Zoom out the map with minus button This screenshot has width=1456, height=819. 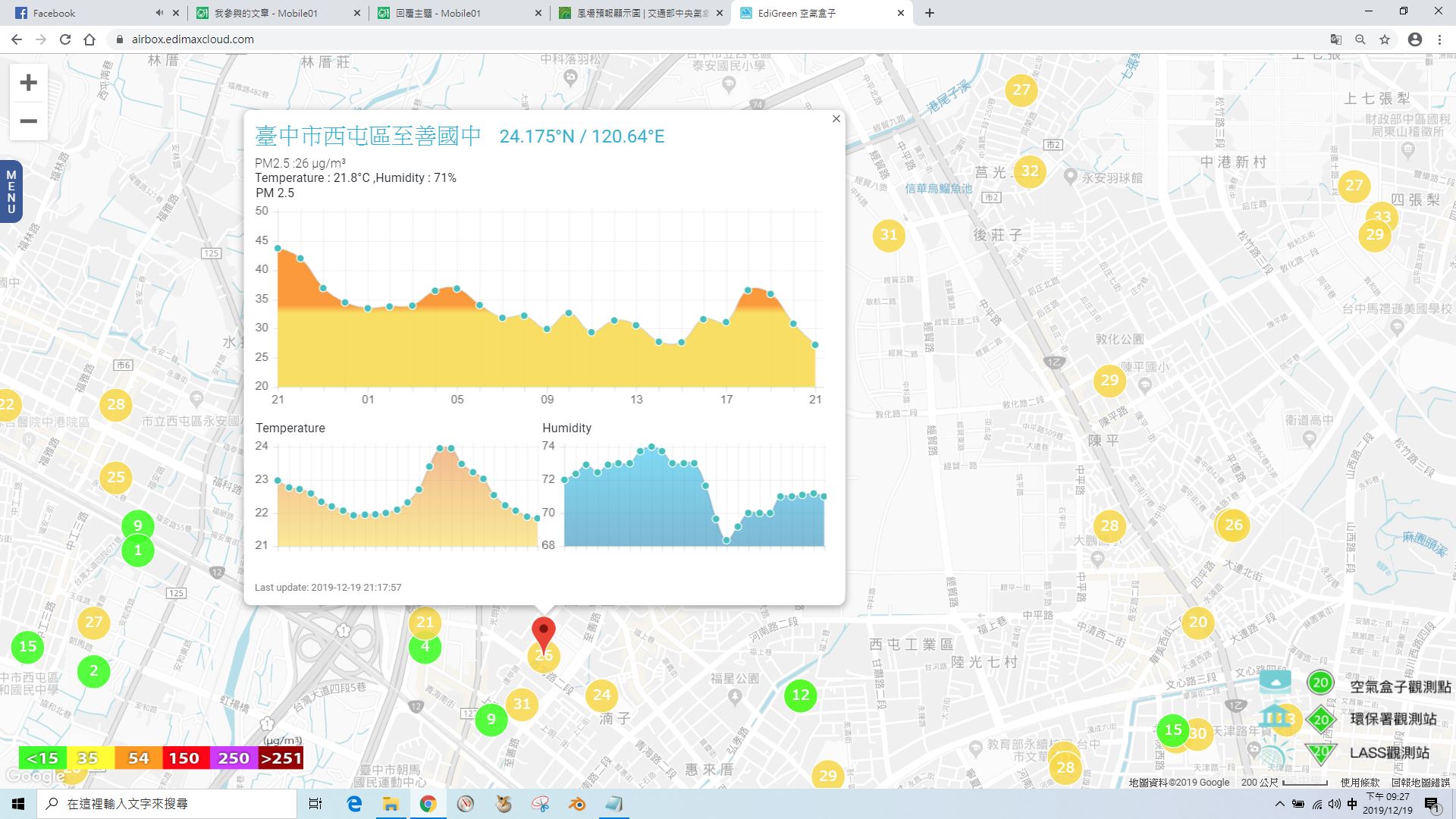point(28,121)
